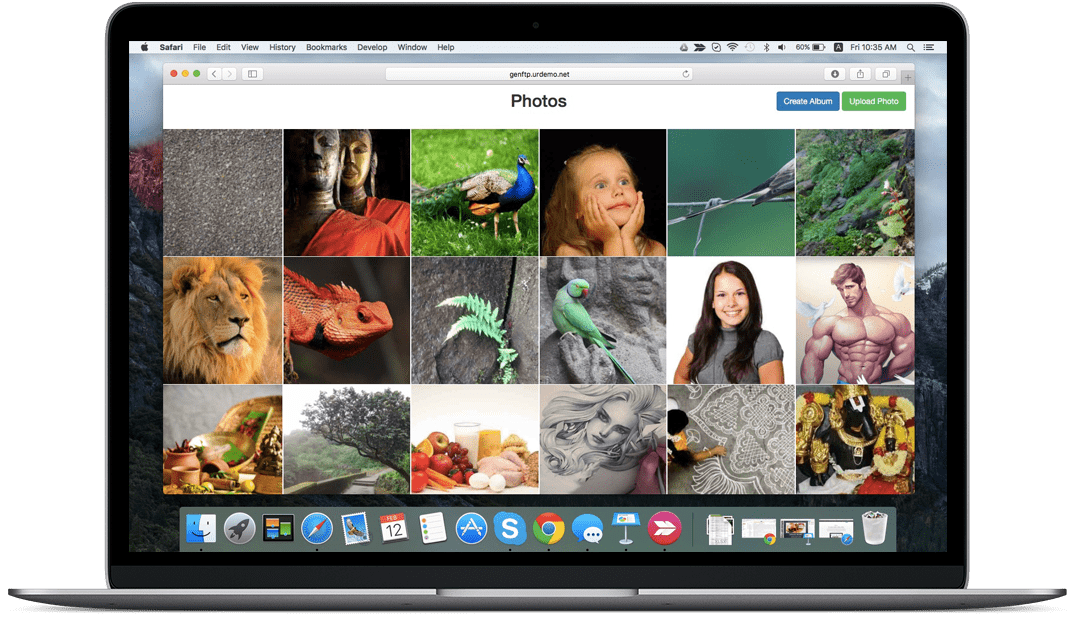Viewport: 1079px width, 617px height.
Task: Expand the Develop menu
Action: (372, 47)
